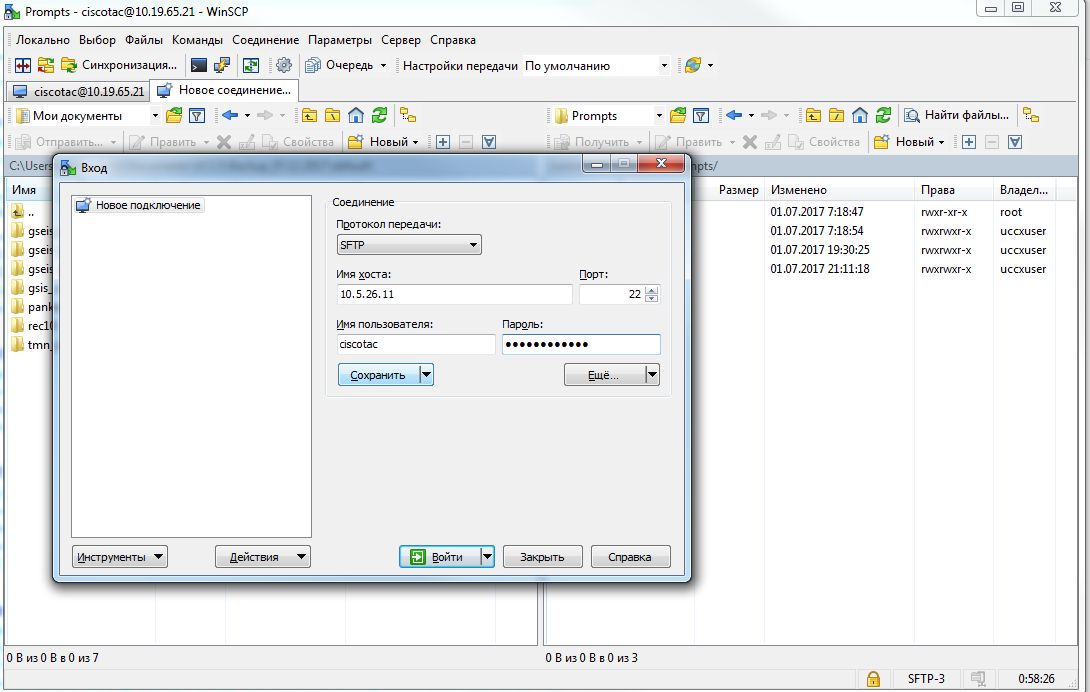1090x692 pixels.
Task: Click the Закрыть button
Action: click(x=542, y=556)
